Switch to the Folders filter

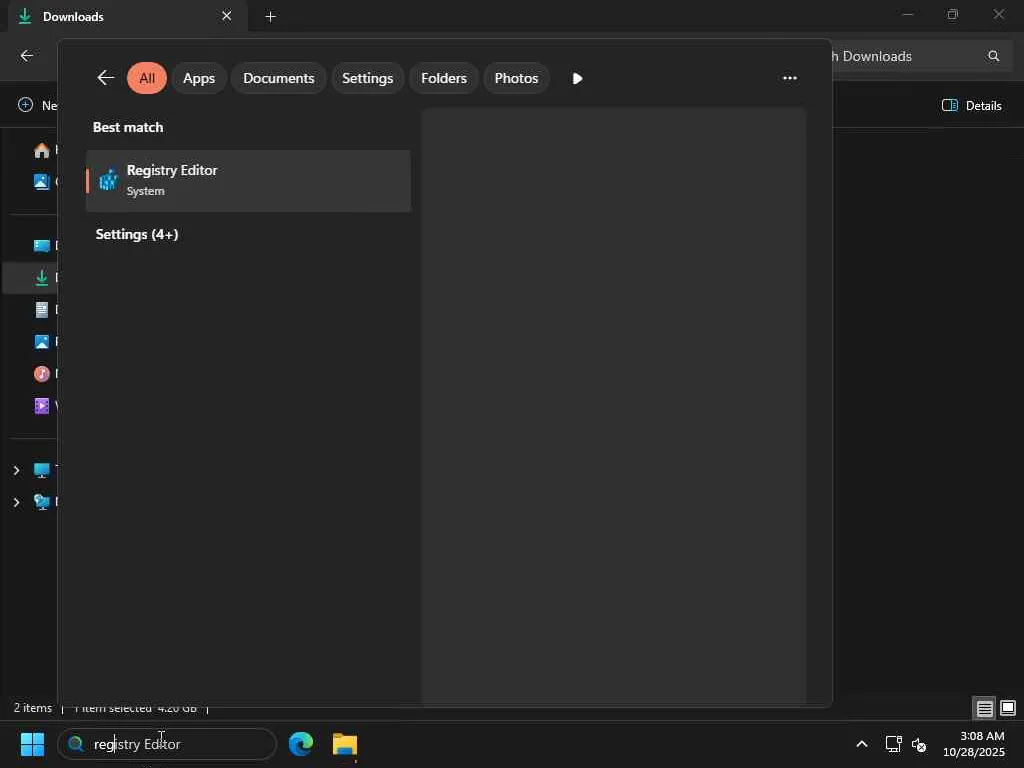[444, 78]
